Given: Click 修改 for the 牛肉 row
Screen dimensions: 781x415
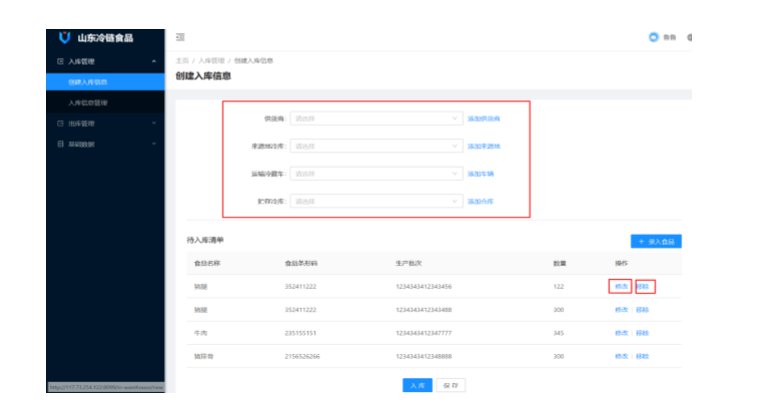Looking at the screenshot, I should coord(622,333).
